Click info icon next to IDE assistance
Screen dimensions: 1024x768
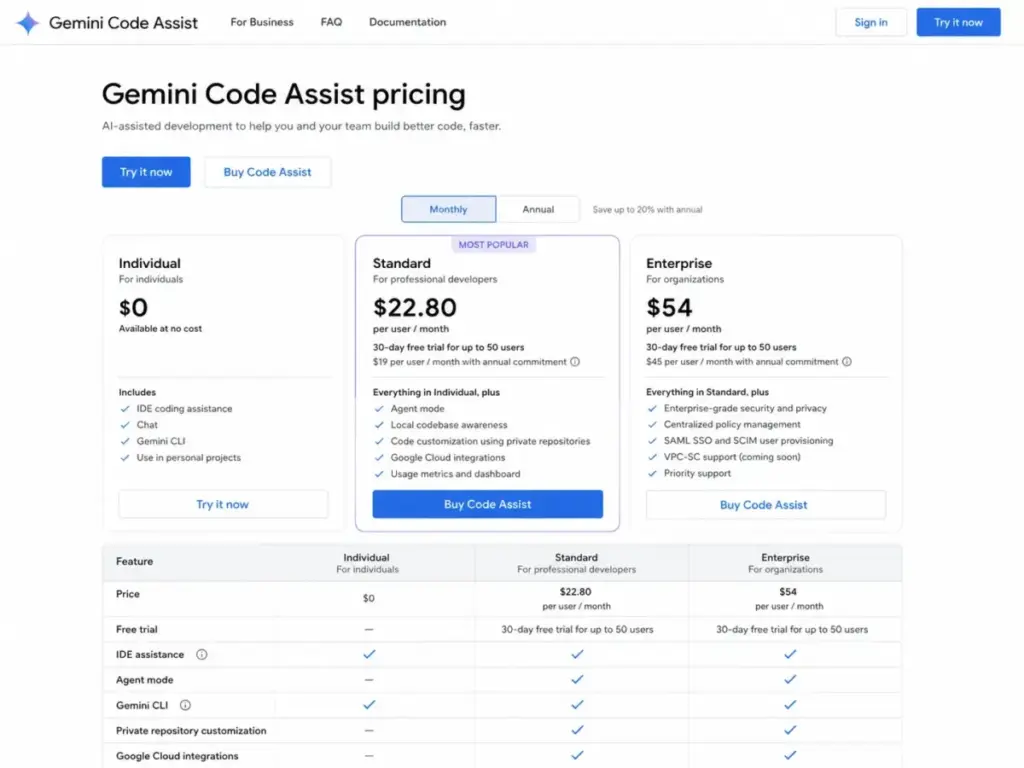pyautogui.click(x=202, y=654)
